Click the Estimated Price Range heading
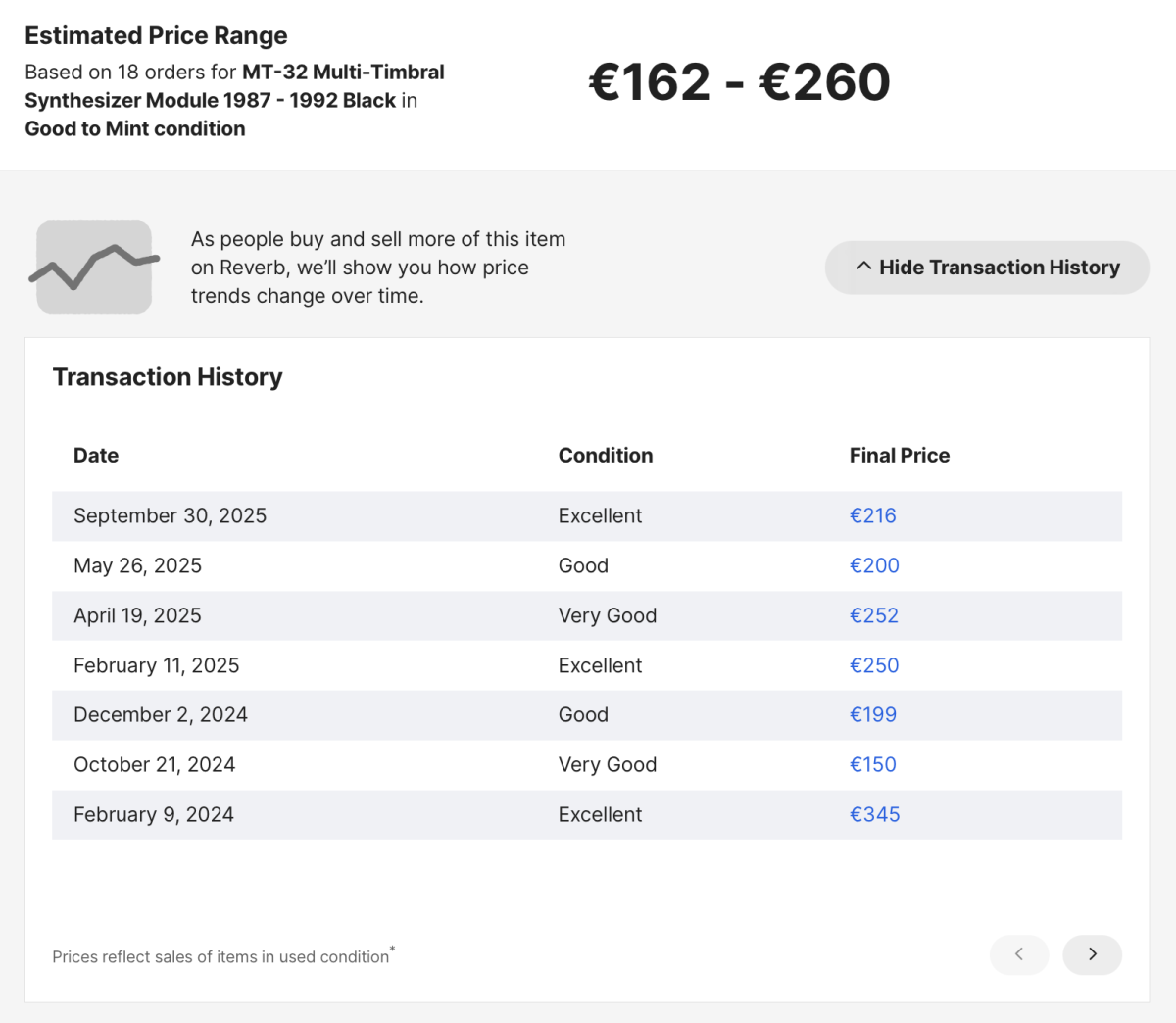 click(x=156, y=36)
